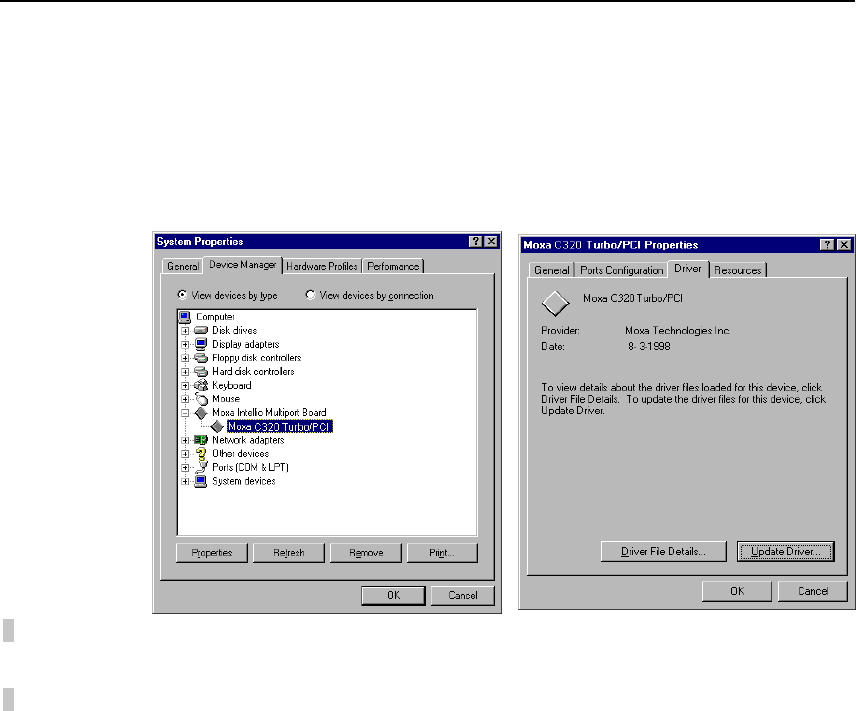Click the Mouse device icon
856x711 pixels.
(x=201, y=399)
